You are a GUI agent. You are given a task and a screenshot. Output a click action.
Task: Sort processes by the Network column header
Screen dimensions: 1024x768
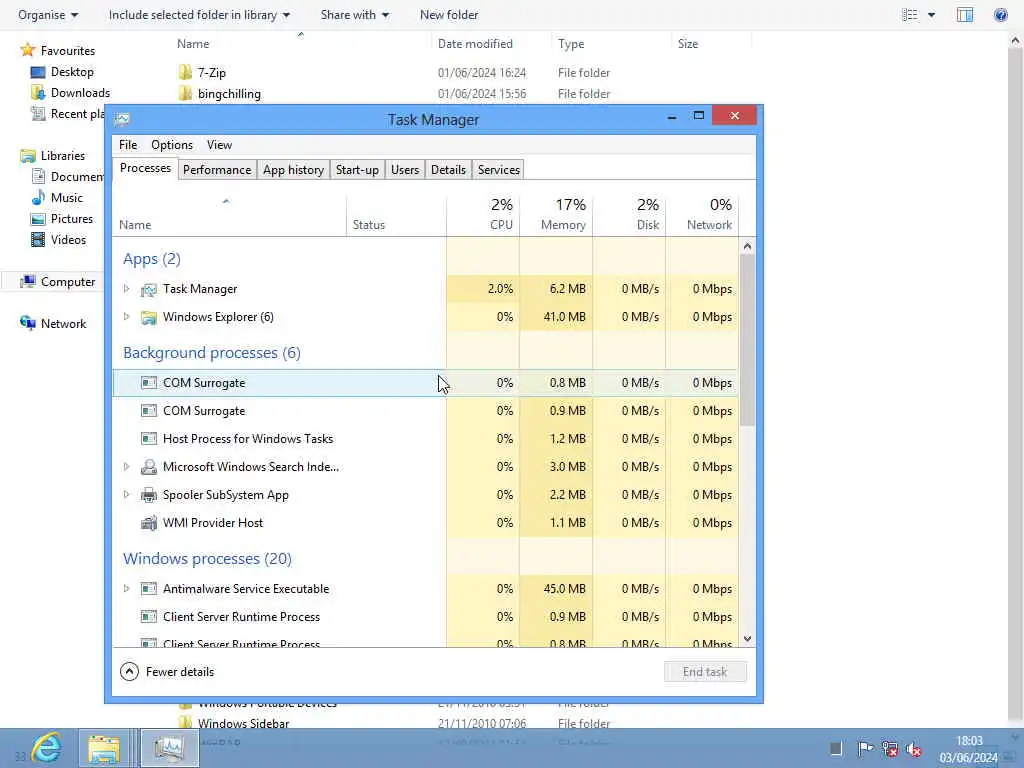(703, 215)
